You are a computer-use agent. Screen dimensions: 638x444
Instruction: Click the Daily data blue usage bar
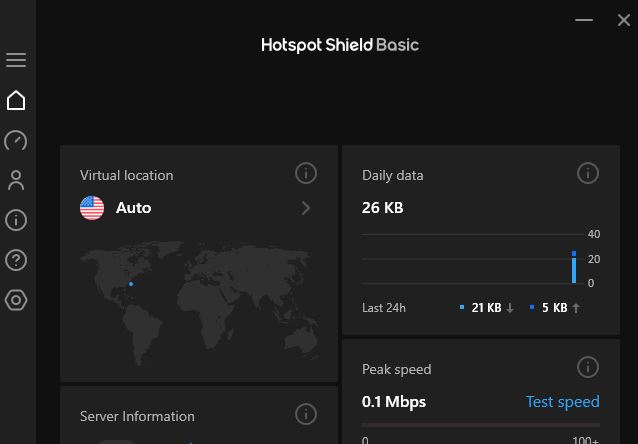(x=574, y=267)
